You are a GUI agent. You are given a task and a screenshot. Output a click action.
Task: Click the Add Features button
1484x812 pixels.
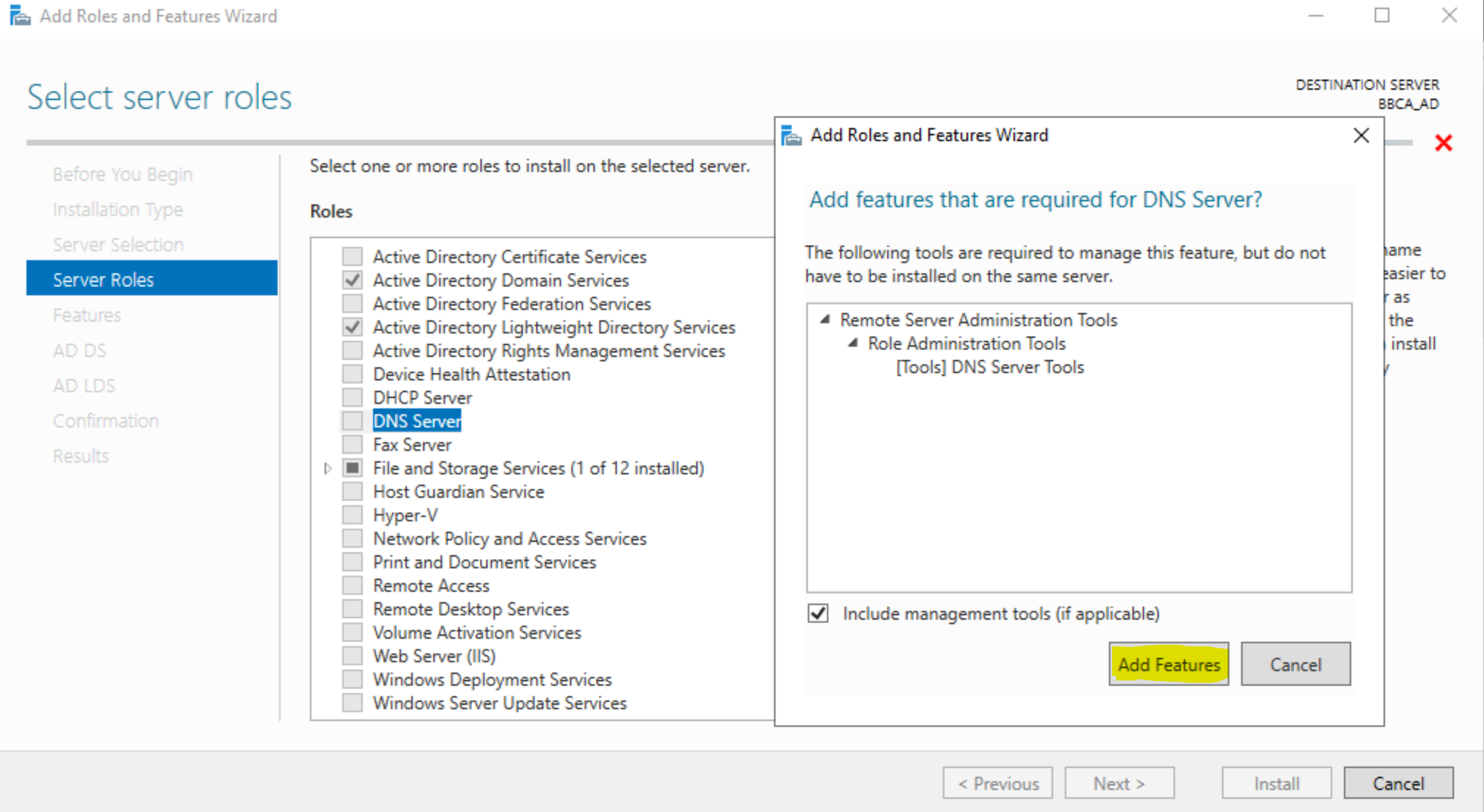1169,664
